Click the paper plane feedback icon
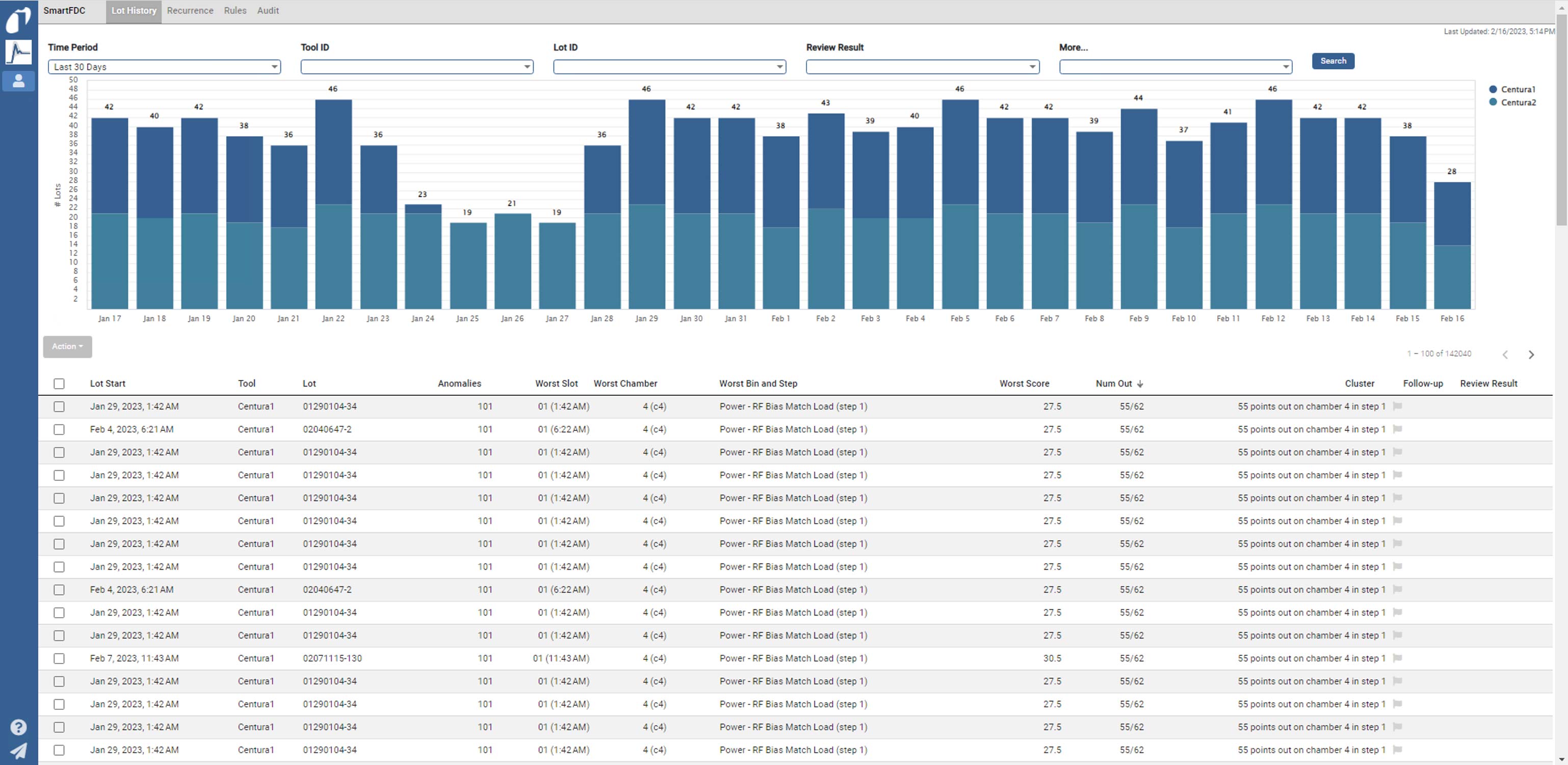 point(18,750)
